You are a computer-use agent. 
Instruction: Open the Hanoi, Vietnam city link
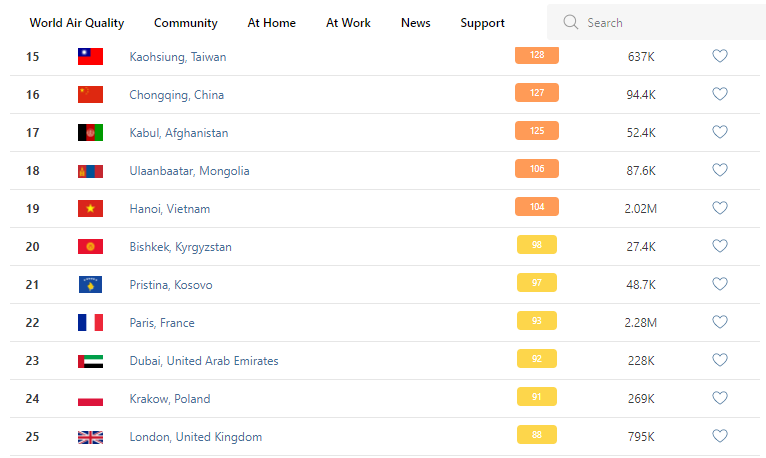tap(170, 209)
